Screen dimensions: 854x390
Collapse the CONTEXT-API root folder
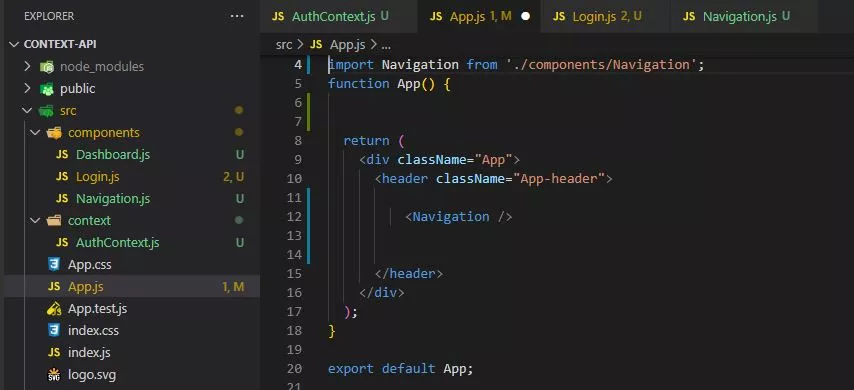(x=14, y=44)
